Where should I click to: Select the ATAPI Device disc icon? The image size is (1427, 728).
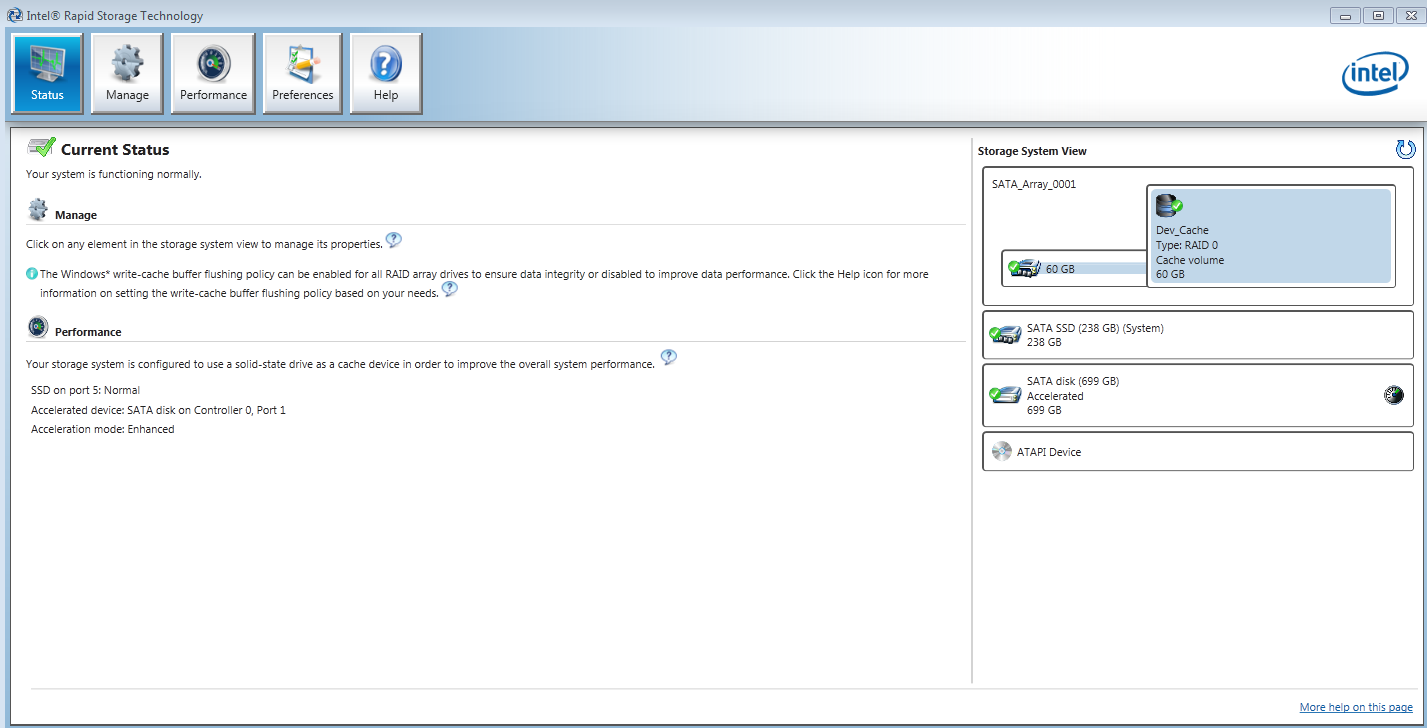click(1001, 451)
